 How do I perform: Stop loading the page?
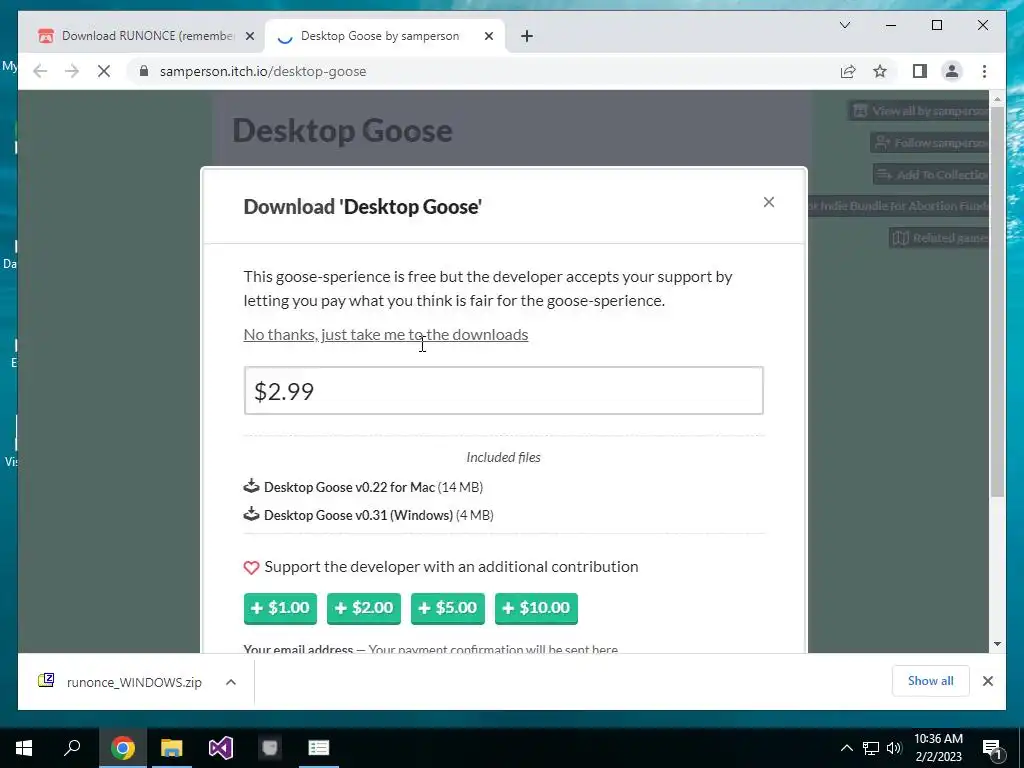click(104, 71)
